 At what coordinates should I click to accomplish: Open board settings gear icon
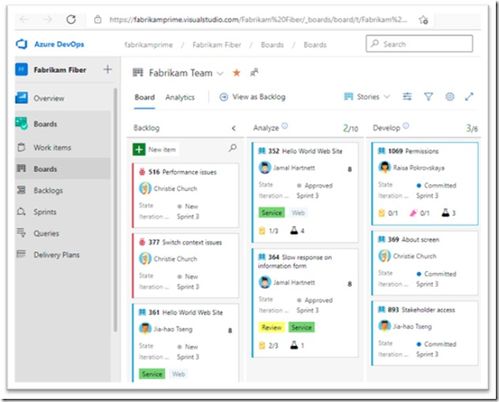tap(450, 97)
